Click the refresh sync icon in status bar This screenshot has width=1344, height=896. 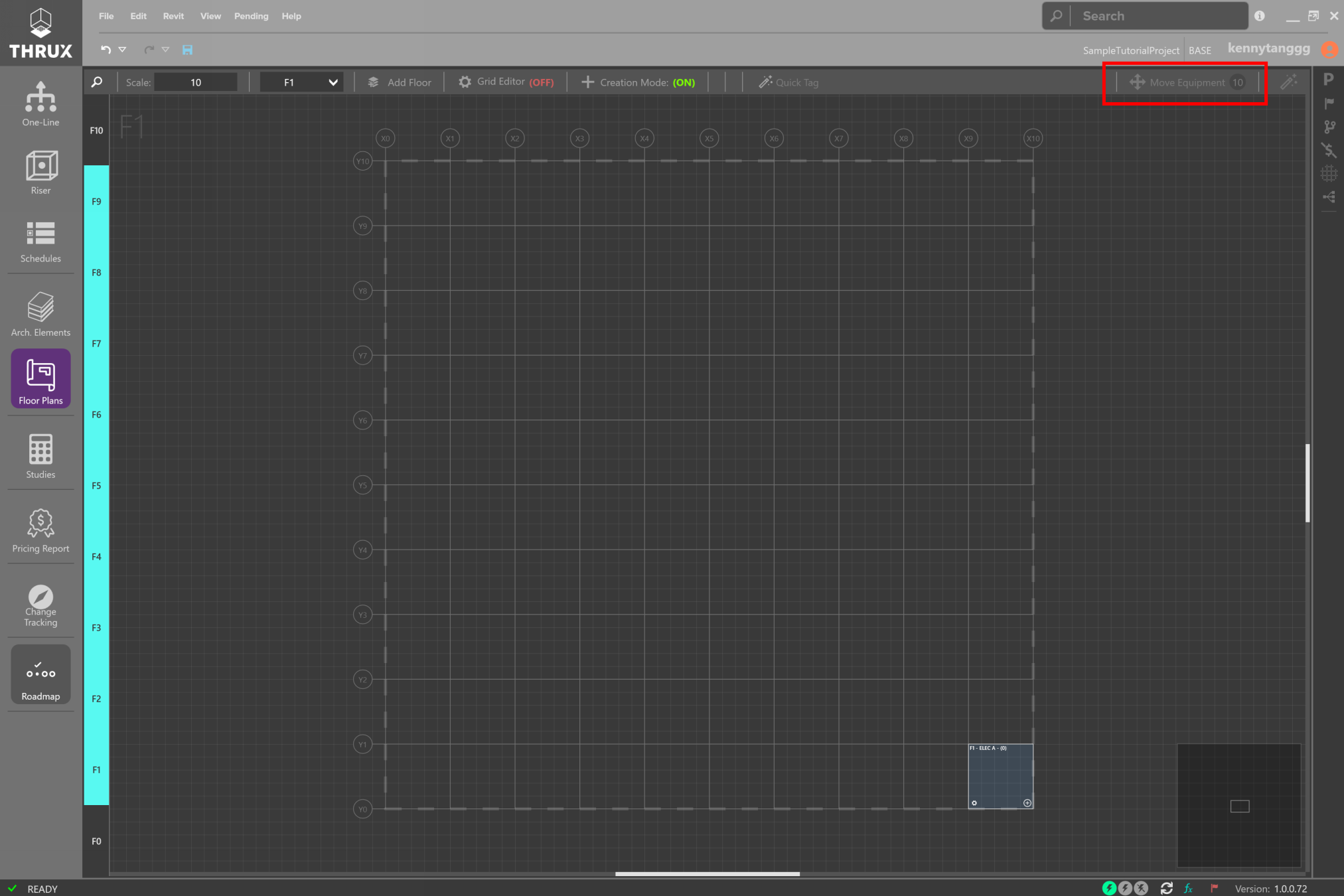pos(1166,888)
